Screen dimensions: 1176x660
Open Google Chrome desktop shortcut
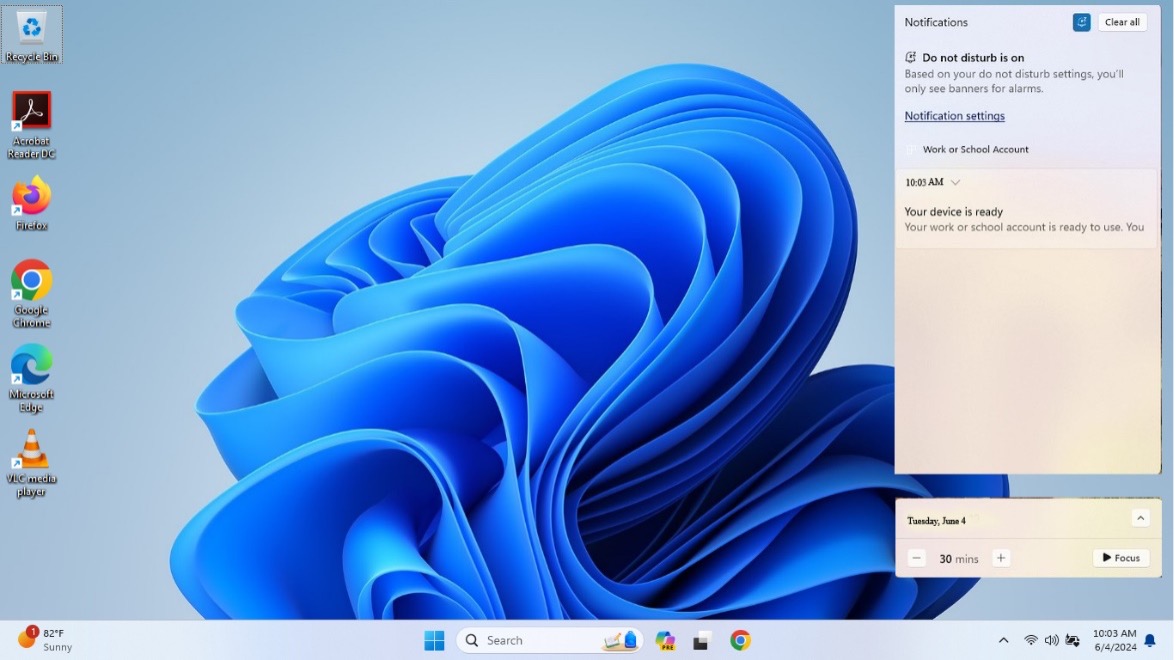(x=31, y=280)
